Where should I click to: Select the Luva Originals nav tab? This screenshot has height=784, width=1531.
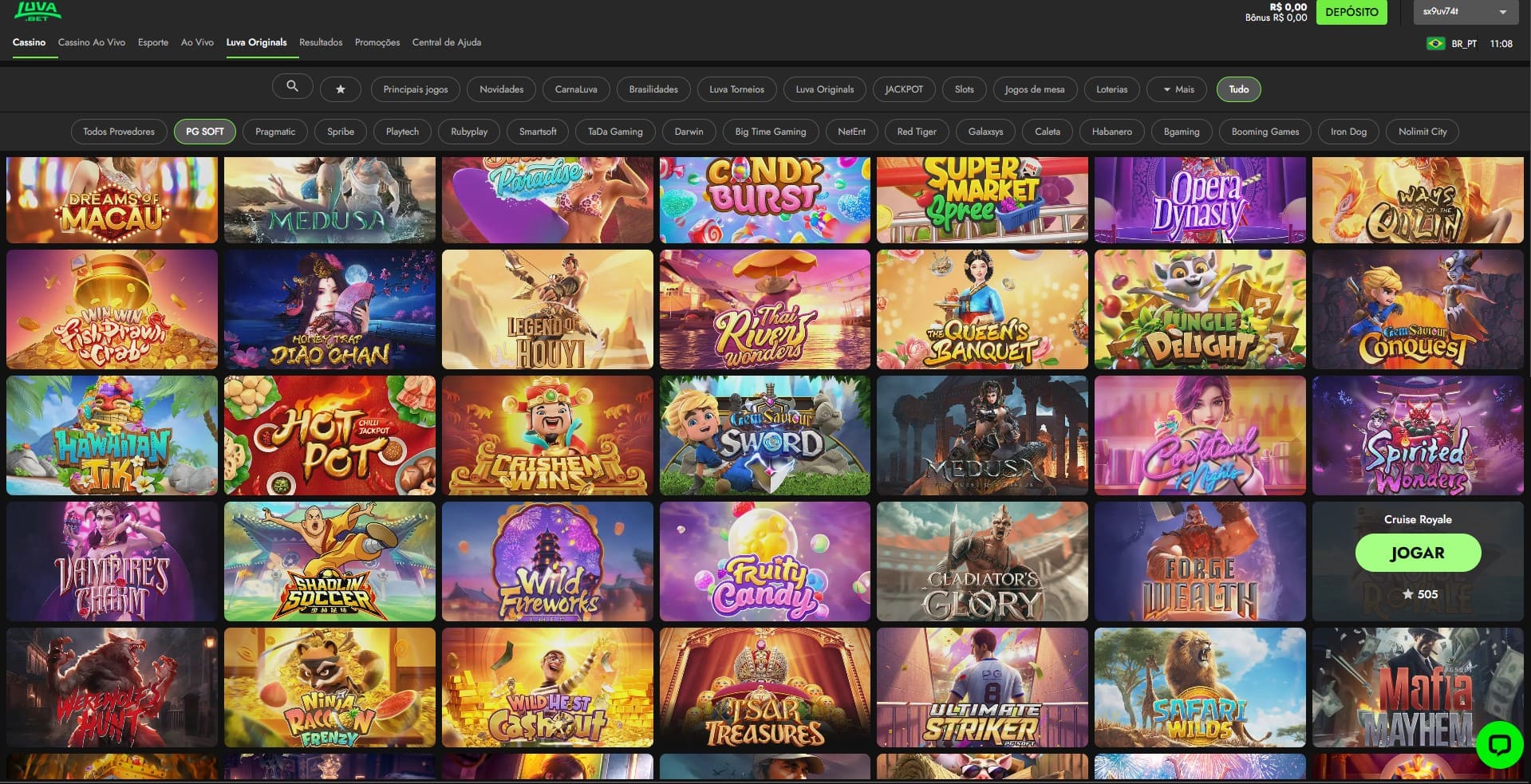[x=256, y=42]
